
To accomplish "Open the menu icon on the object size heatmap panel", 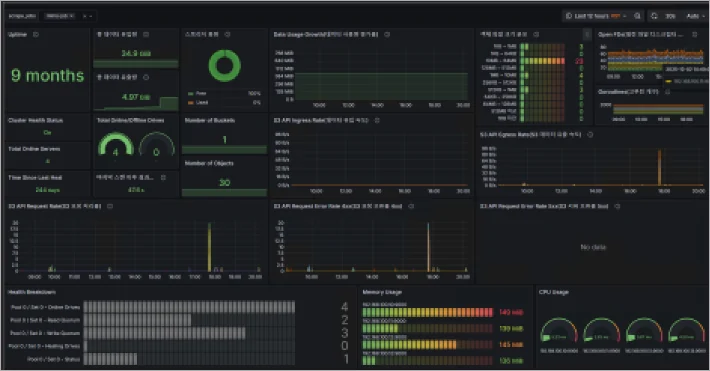I will 587,34.
